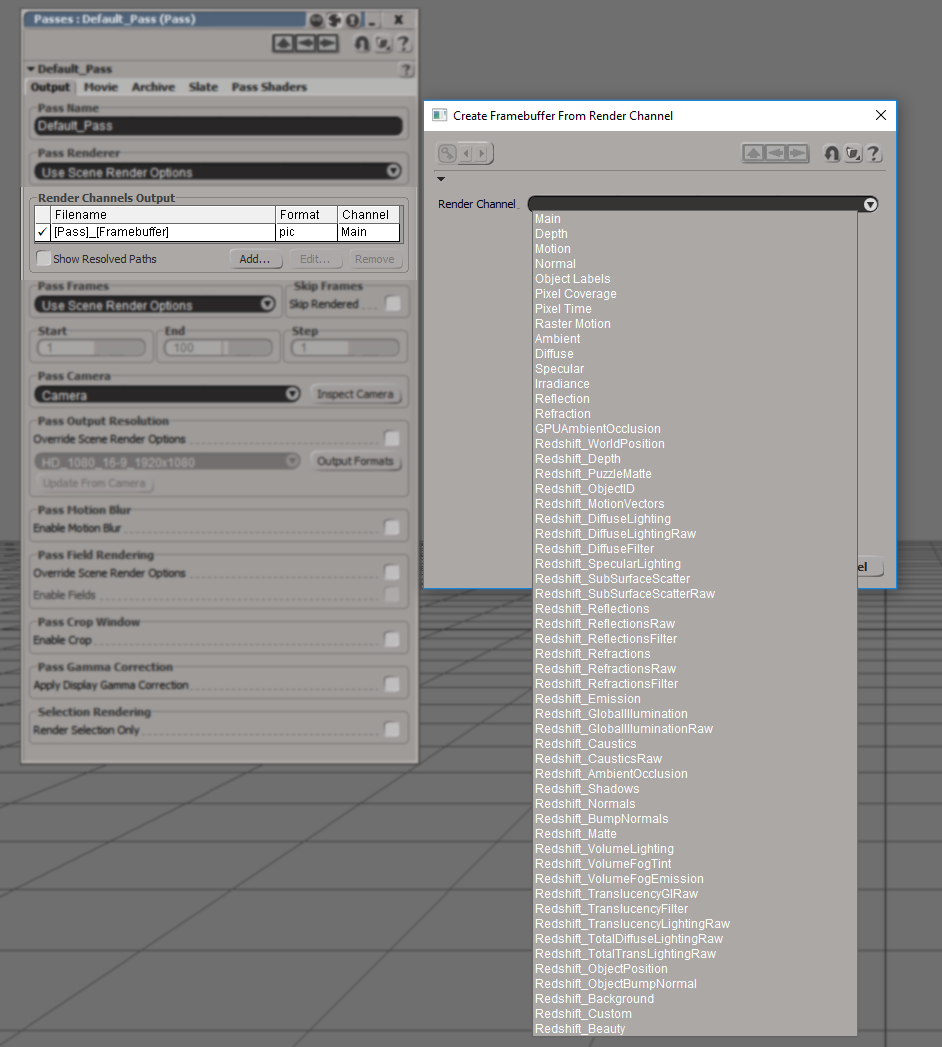
Task: Click the help icon on Default_Pass header row
Action: coord(405,69)
